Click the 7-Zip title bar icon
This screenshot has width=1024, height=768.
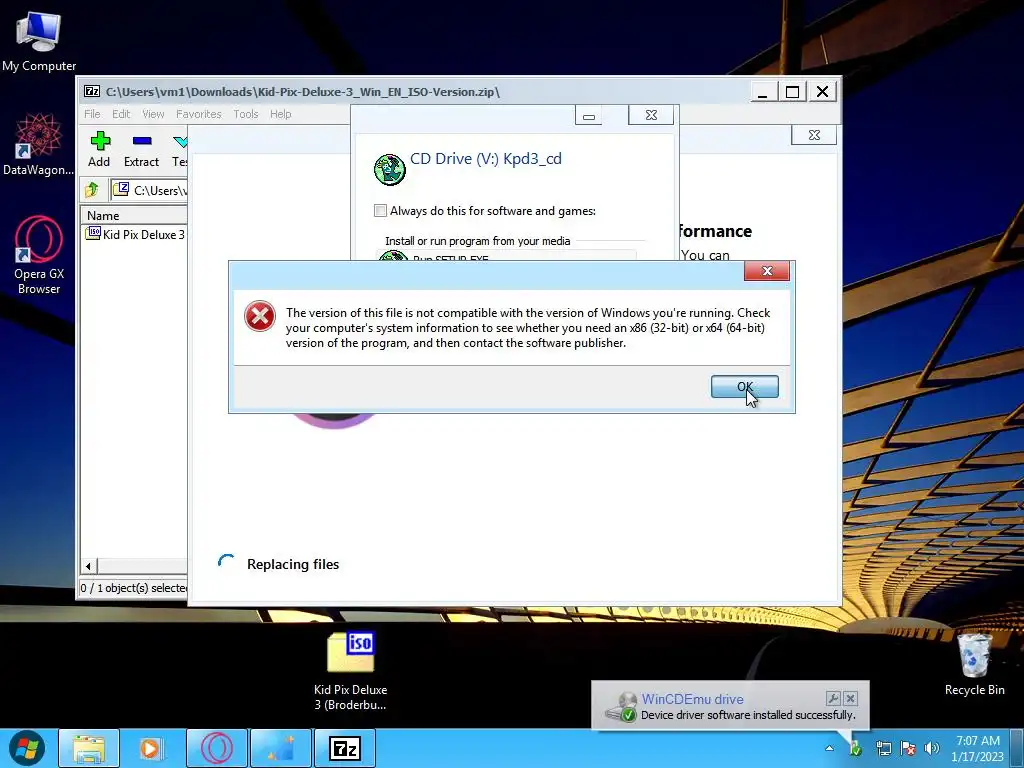click(92, 91)
